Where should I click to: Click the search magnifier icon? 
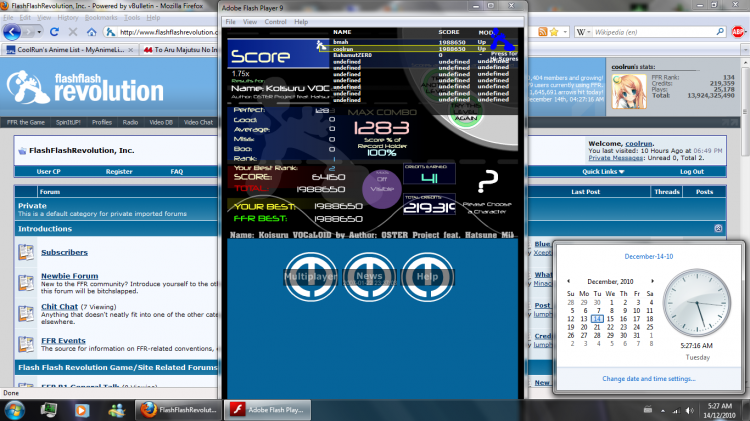pos(720,32)
